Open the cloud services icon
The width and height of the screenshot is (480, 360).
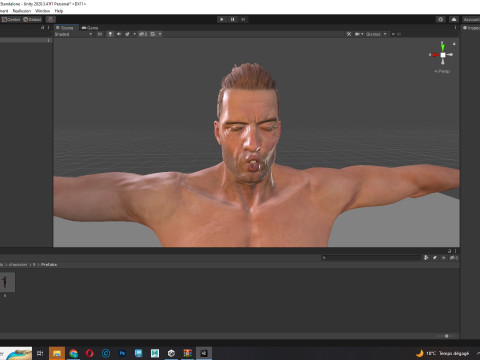click(454, 19)
